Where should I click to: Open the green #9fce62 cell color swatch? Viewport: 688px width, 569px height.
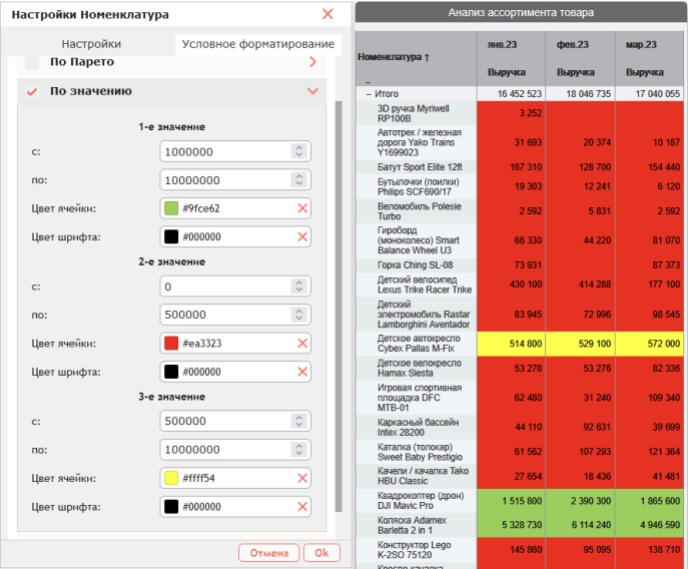coord(171,208)
